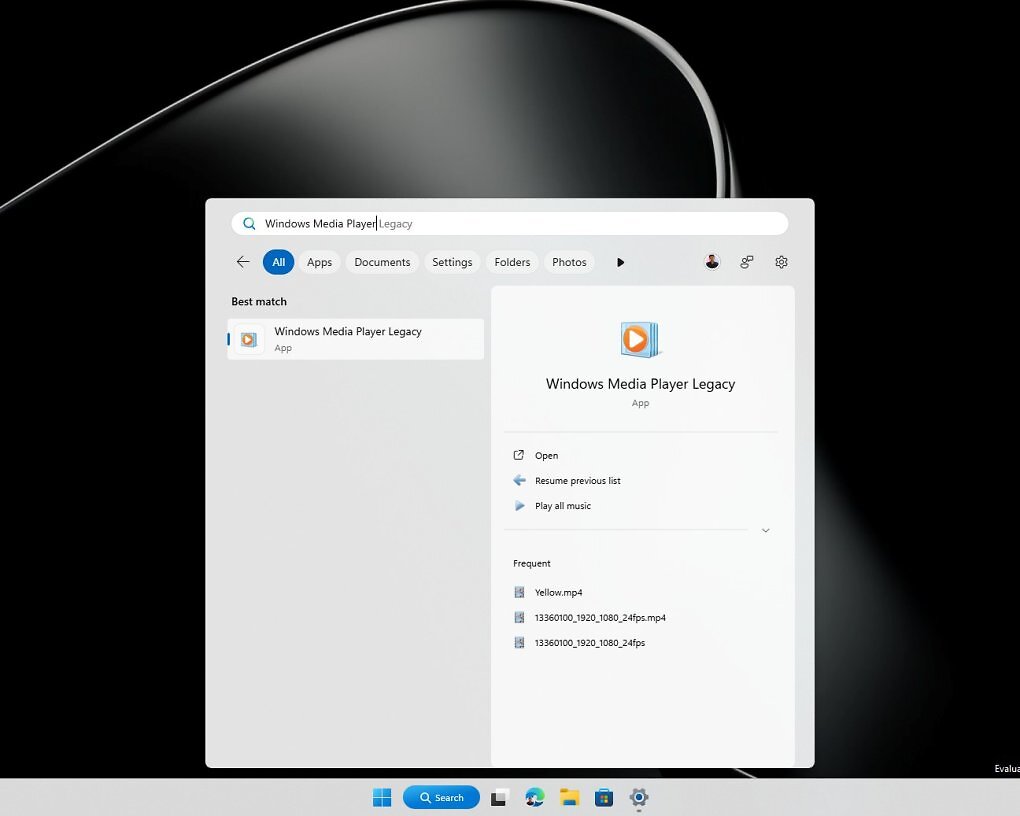Click the Windows Media Player Legacy title in the details pane
This screenshot has height=816, width=1020.
(640, 384)
